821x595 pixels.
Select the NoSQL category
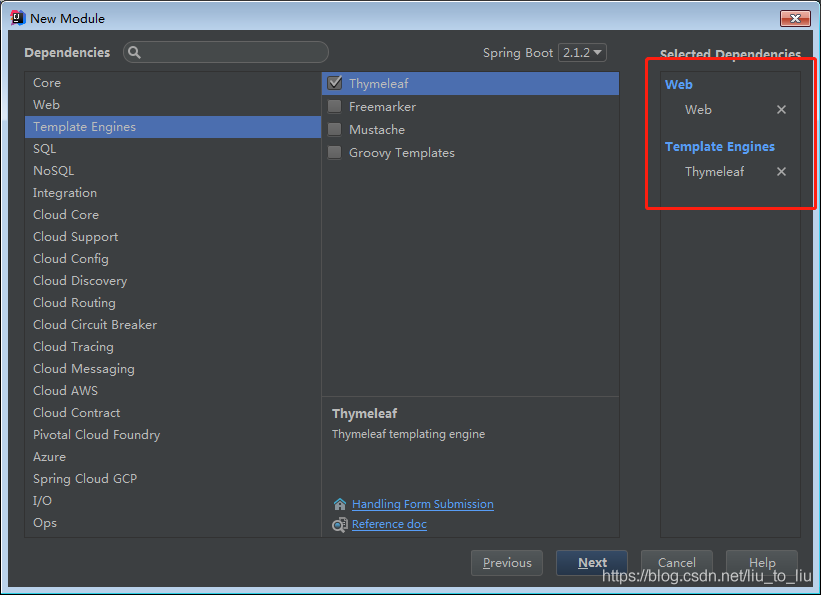173,171
